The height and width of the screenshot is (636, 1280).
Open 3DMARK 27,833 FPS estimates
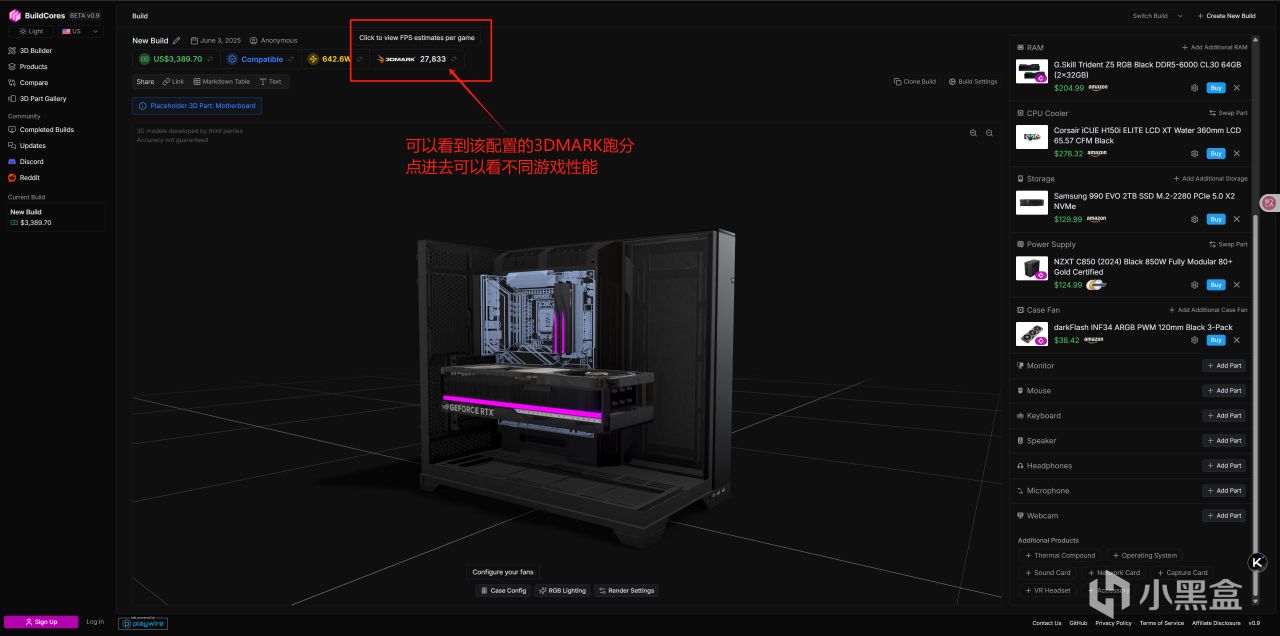[418, 59]
